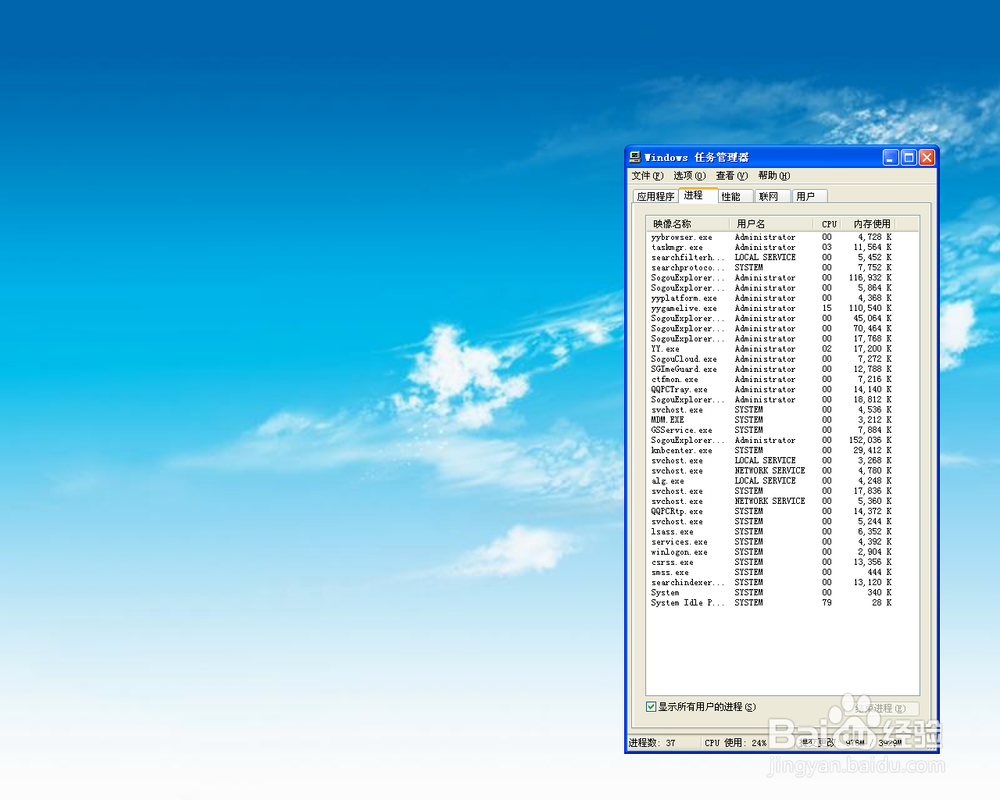Click the 17,768 K memory value
The image size is (1000, 800).
tap(872, 339)
